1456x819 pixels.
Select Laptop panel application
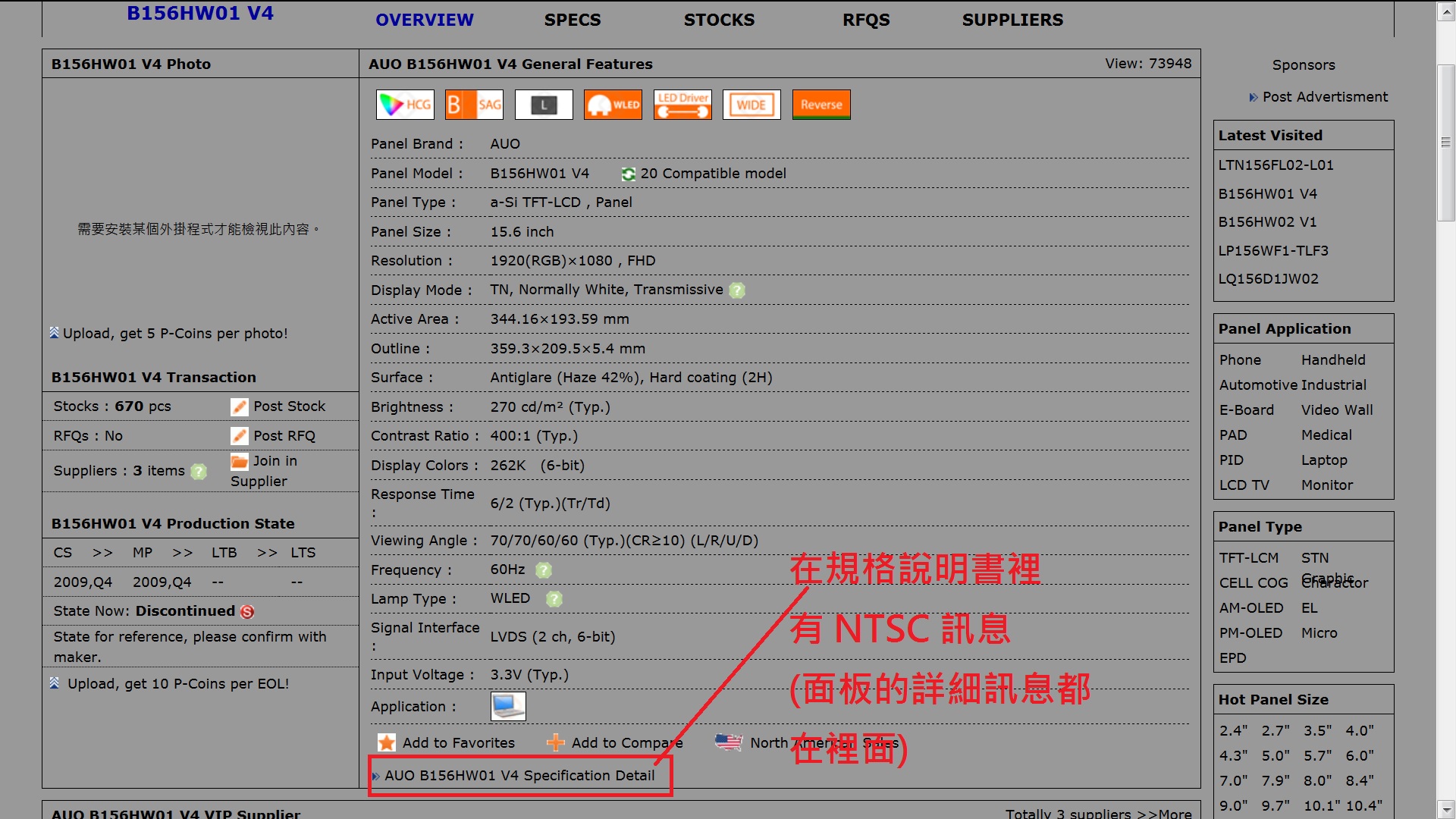[x=1324, y=460]
